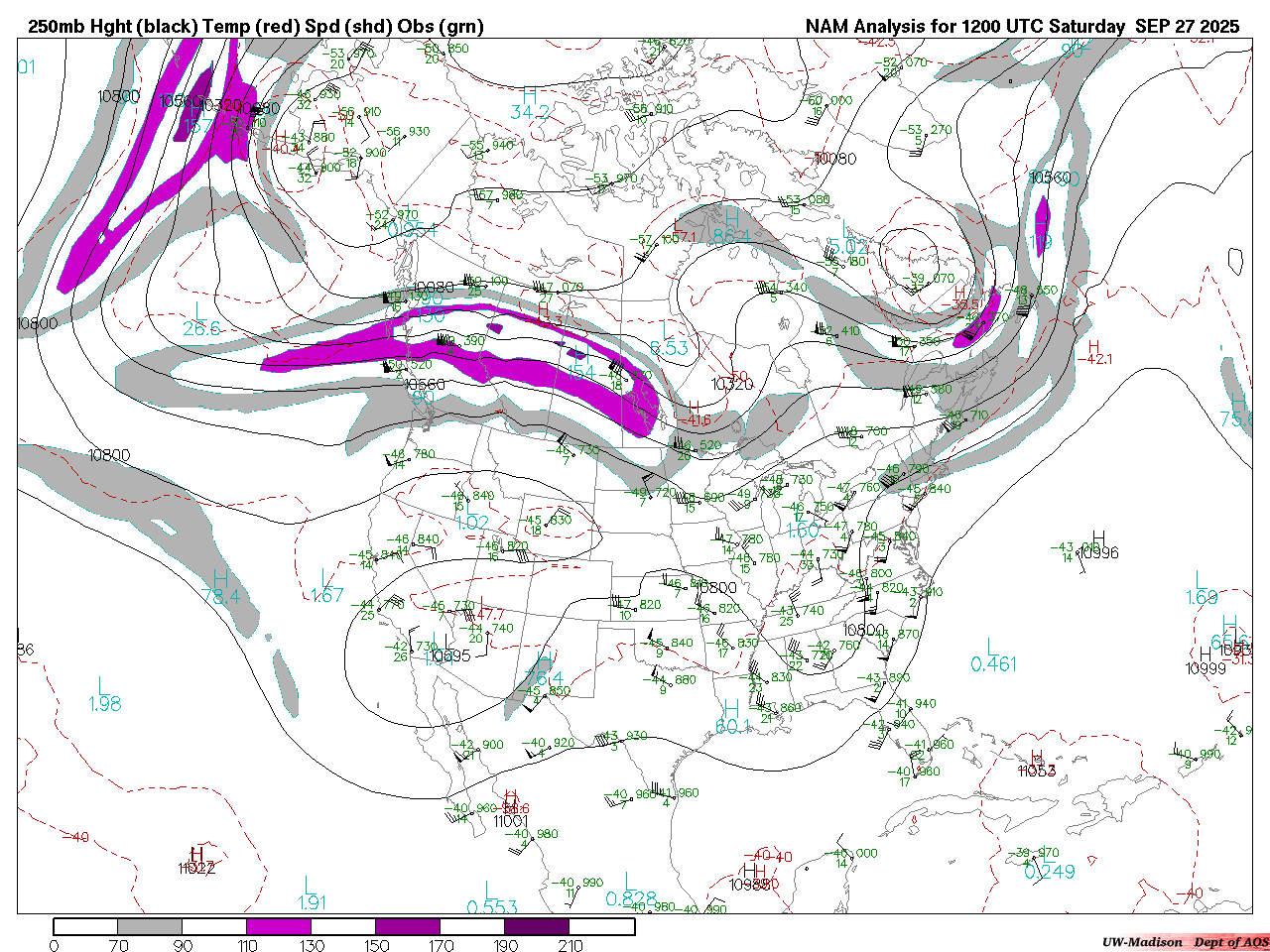Click the red H -42.1 temperature marker

click(x=1093, y=353)
